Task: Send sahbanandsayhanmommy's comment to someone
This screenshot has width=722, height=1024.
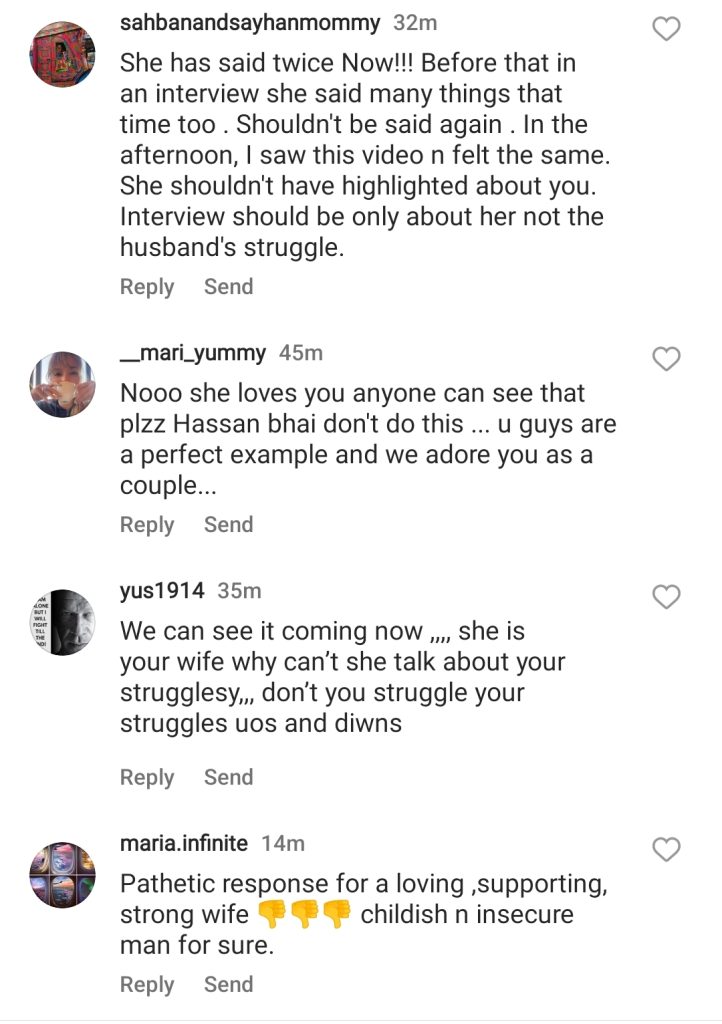Action: (x=228, y=287)
